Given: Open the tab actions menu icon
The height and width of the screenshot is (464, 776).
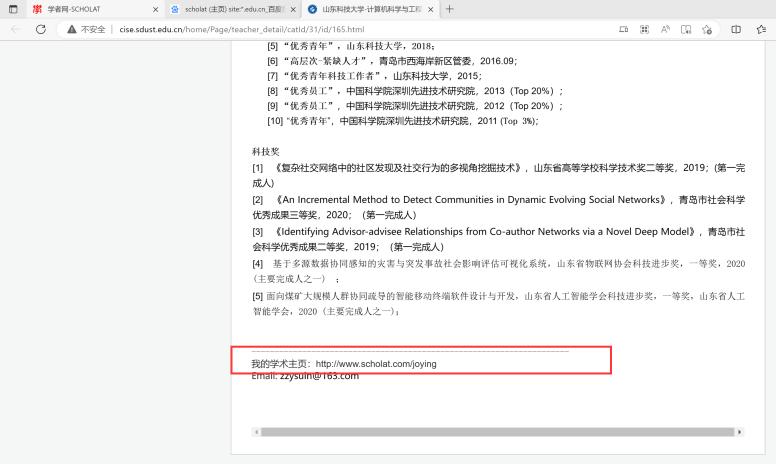Looking at the screenshot, I should coord(13,9).
